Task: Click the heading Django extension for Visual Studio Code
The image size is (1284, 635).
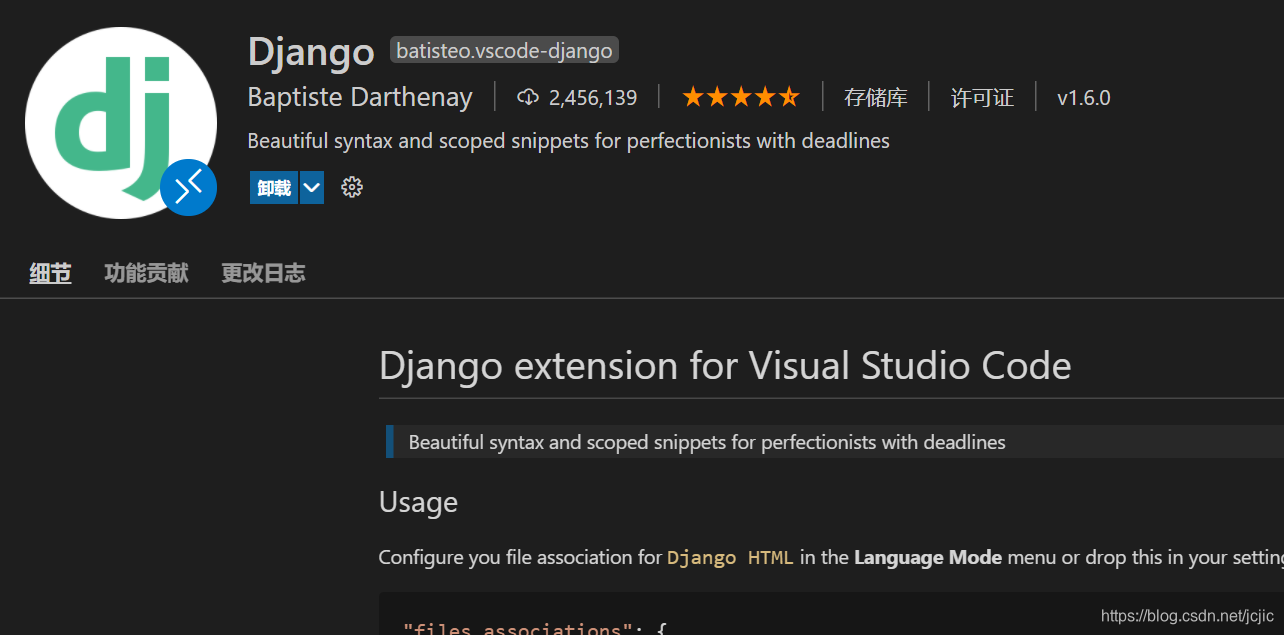Action: coord(725,366)
